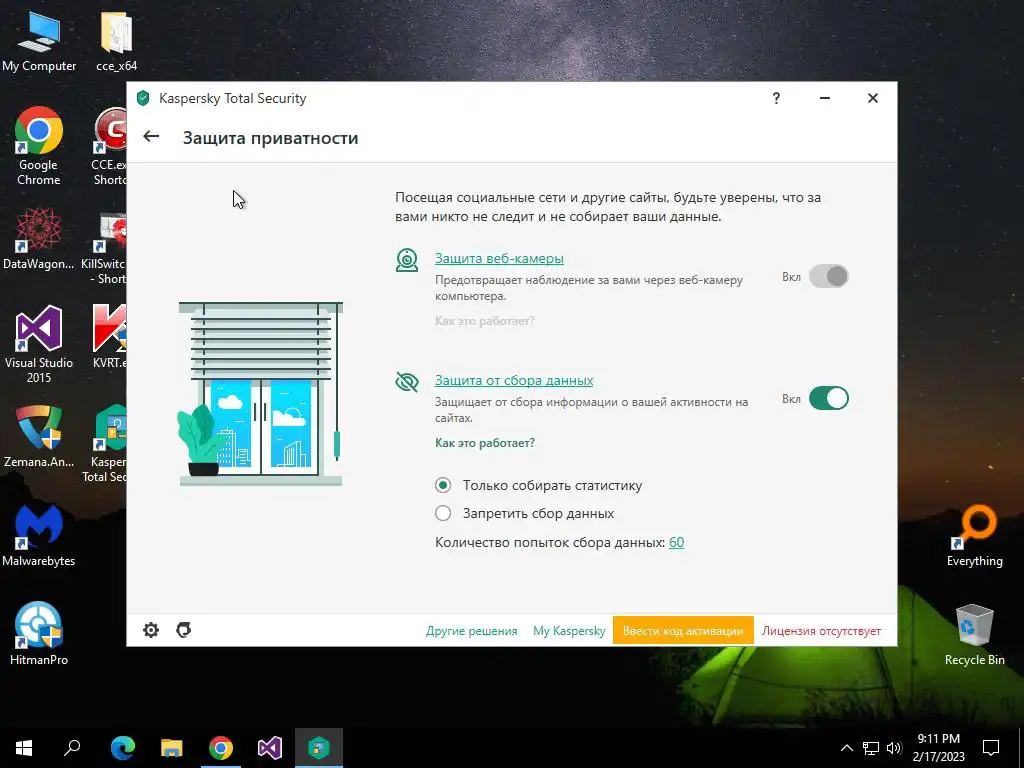
Task: Select Visual Studio 2015 desktop shortcut
Action: [39, 344]
